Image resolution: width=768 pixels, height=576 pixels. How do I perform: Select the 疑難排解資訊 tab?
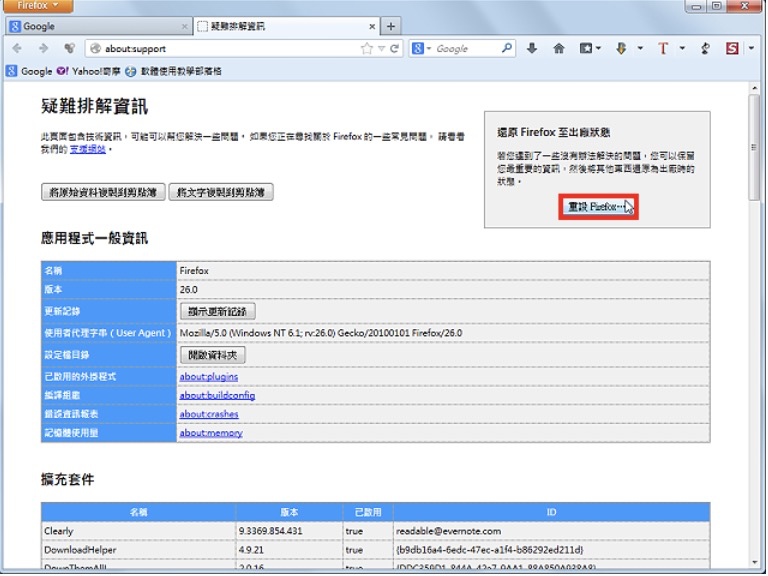click(x=287, y=26)
